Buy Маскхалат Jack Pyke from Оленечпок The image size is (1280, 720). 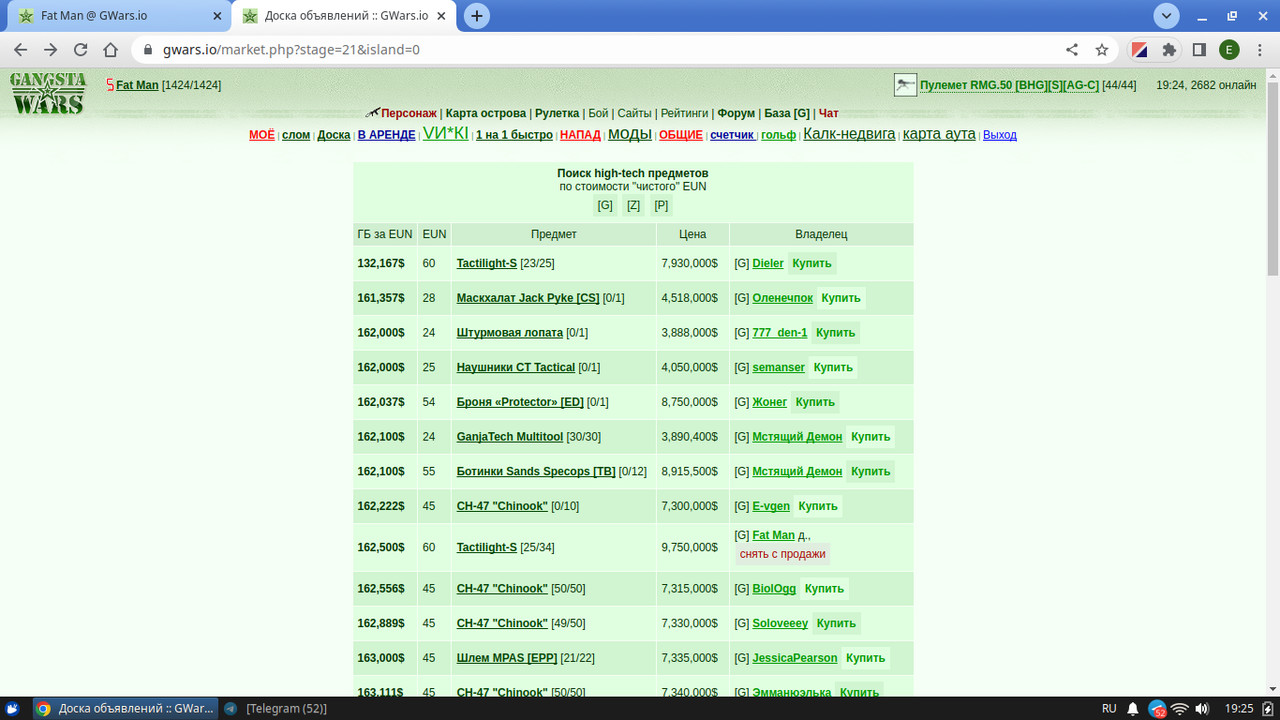pos(840,298)
